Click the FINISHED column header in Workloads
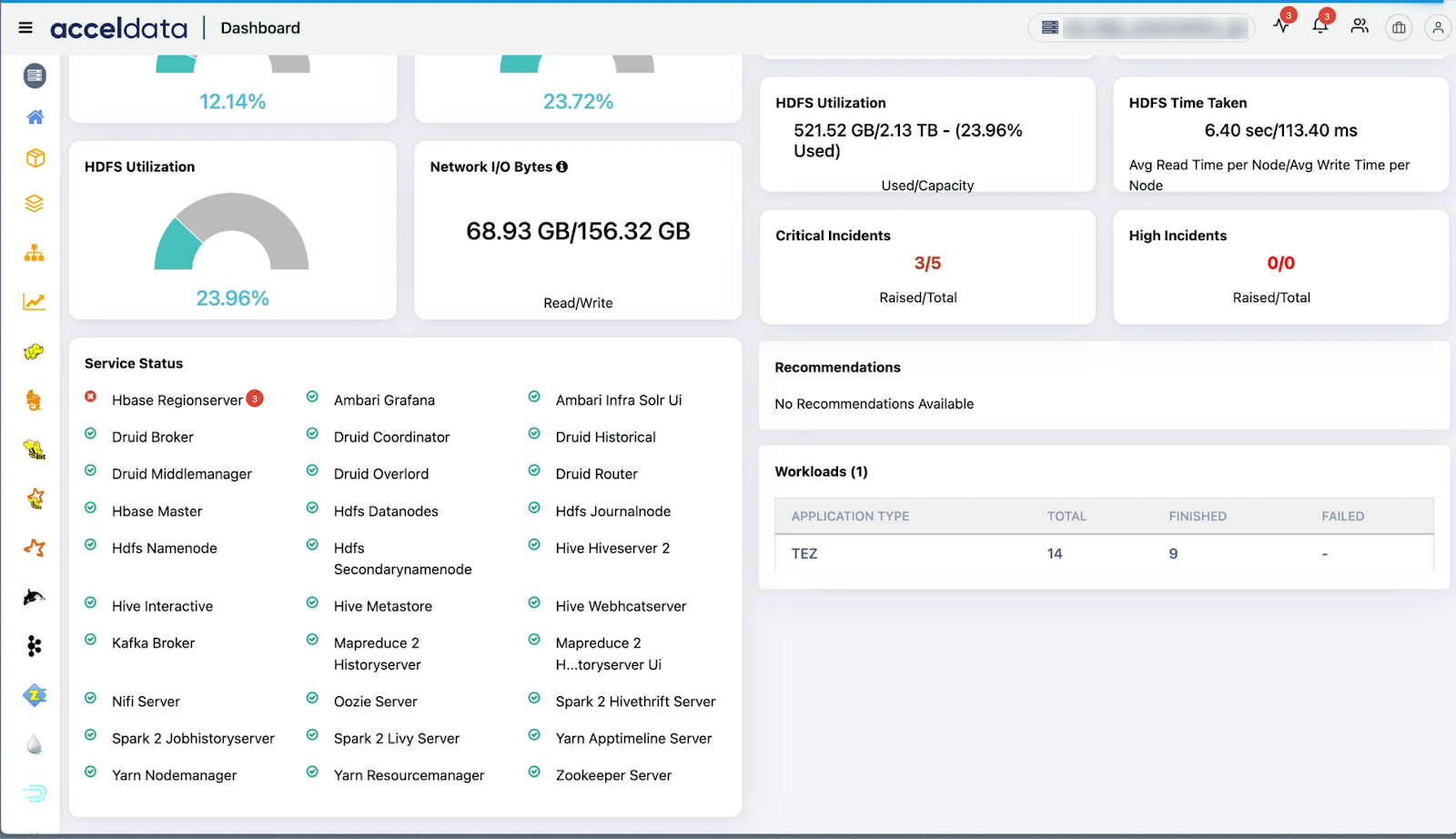This screenshot has width=1456, height=839. click(1198, 516)
